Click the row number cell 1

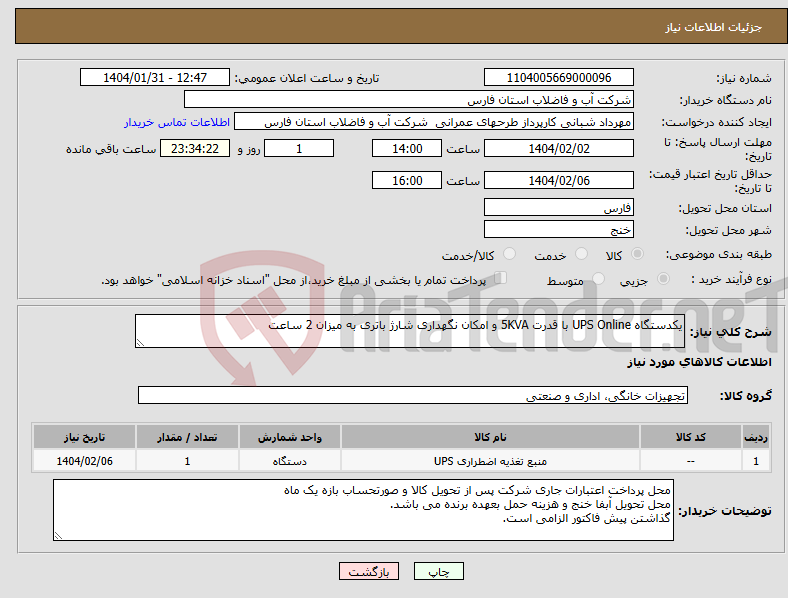(756, 461)
